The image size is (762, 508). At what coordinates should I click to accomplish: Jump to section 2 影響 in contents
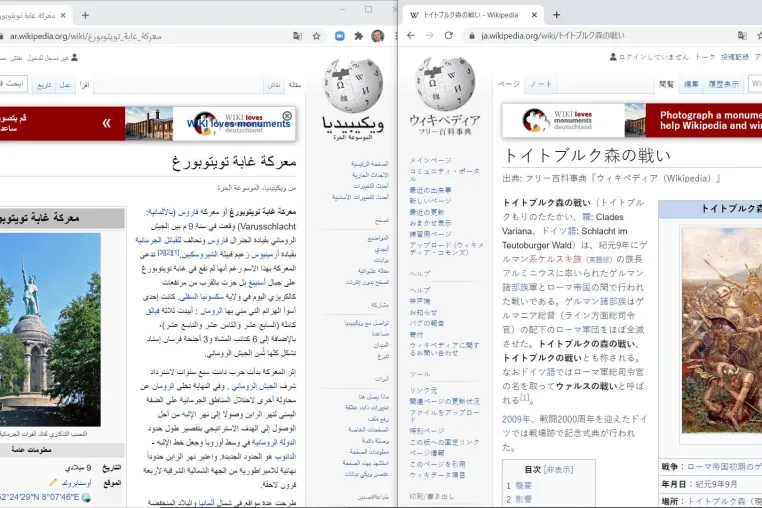523,499
